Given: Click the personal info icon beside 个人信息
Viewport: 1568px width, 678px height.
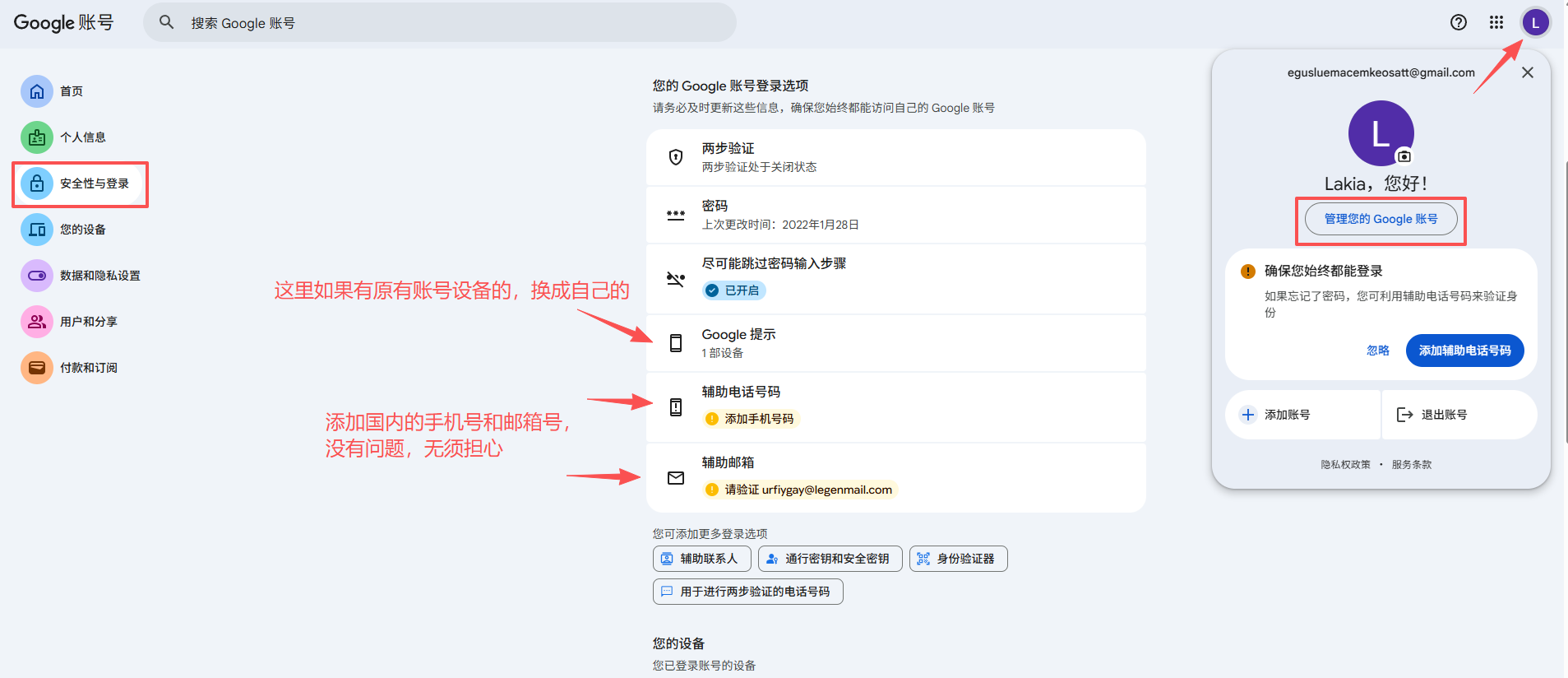Looking at the screenshot, I should click(x=37, y=137).
